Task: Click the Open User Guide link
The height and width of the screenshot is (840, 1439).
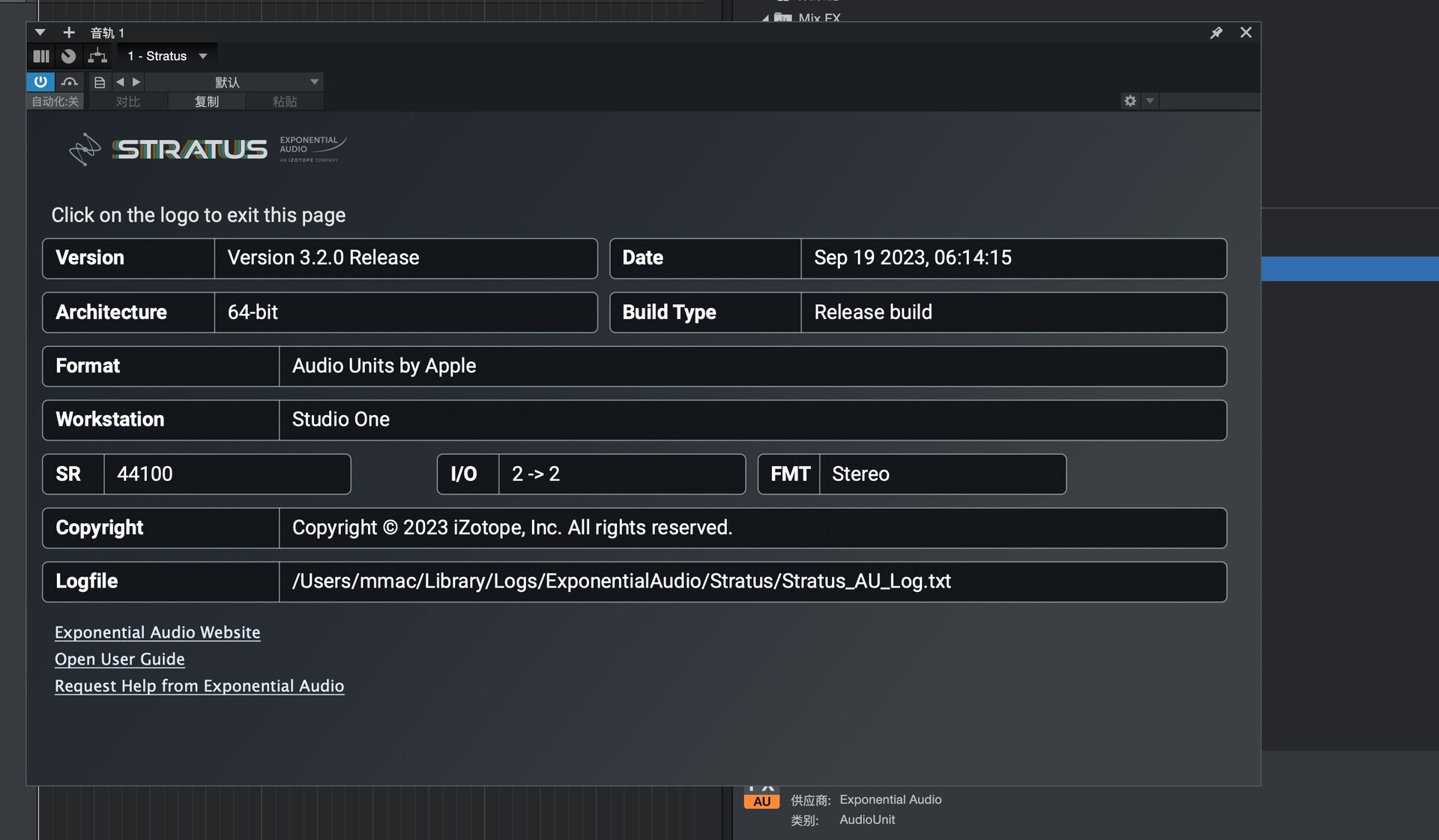Action: point(120,659)
